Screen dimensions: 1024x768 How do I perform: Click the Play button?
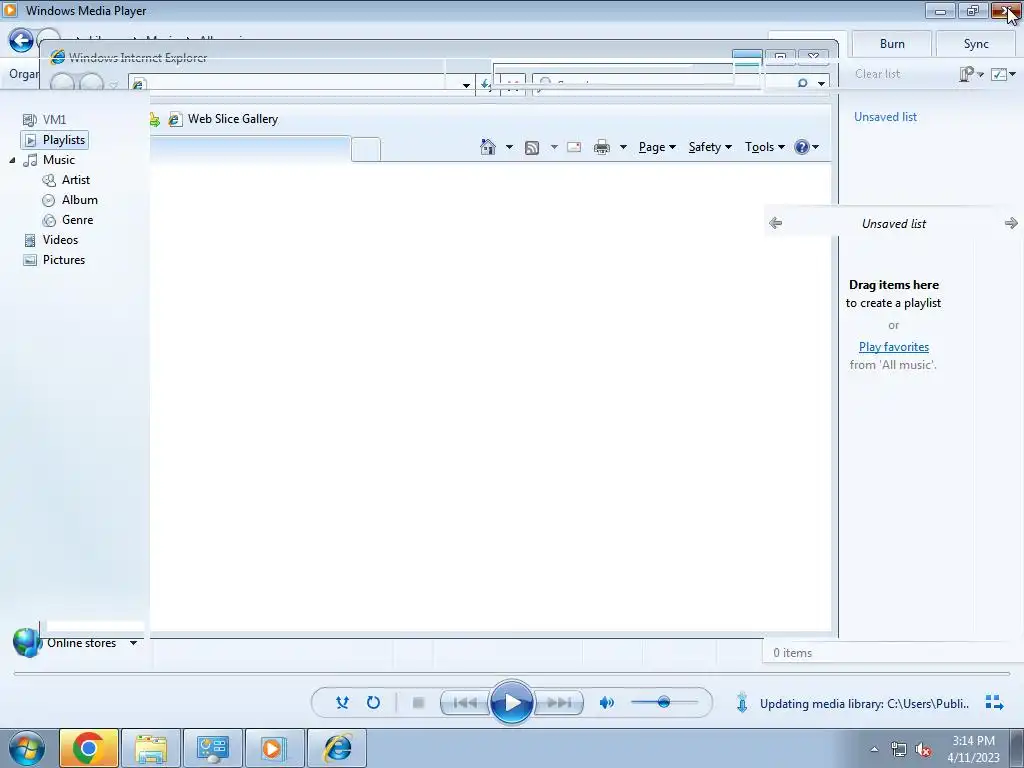[x=511, y=703]
